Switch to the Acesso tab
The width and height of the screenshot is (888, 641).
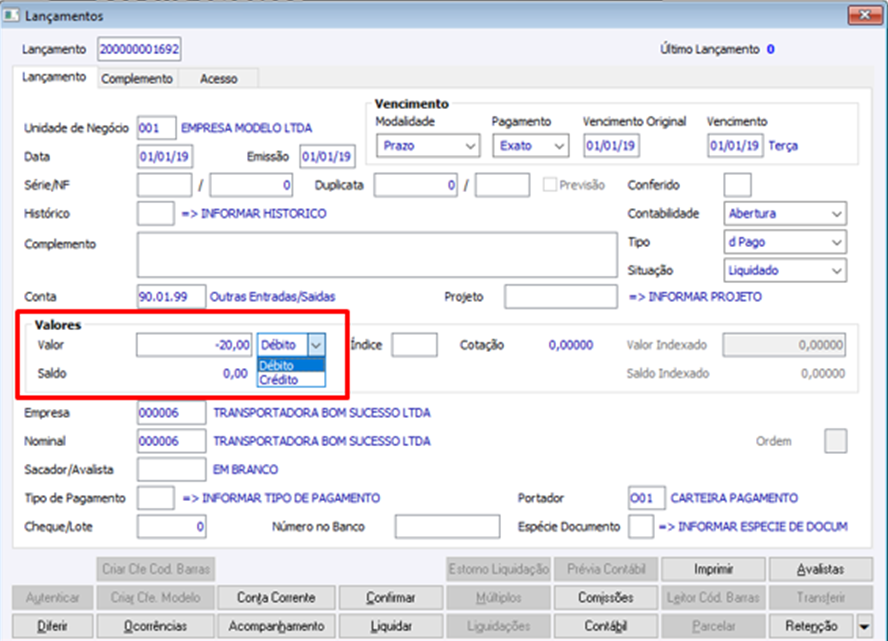tap(219, 79)
